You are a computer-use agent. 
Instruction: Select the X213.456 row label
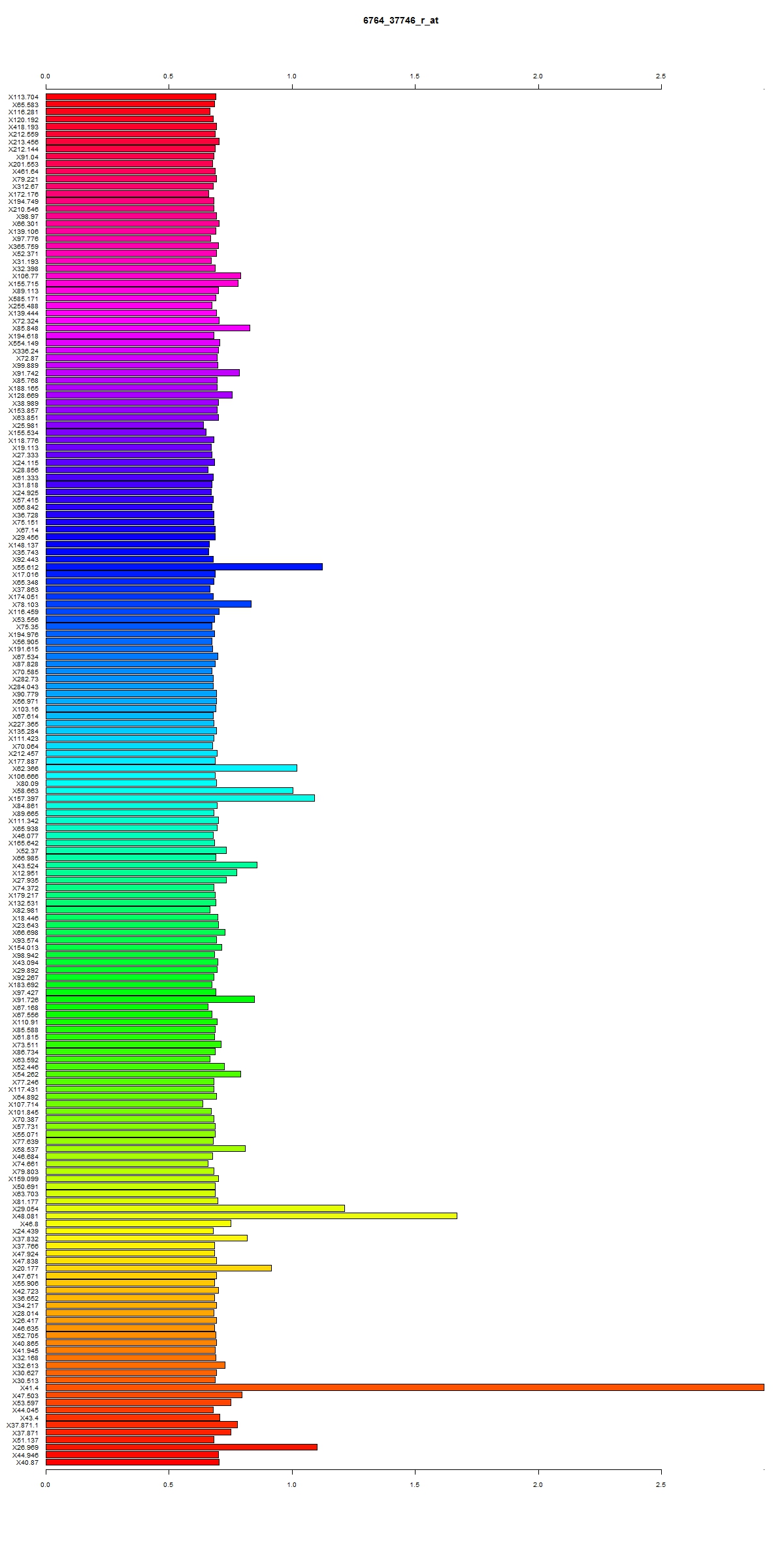click(24, 142)
